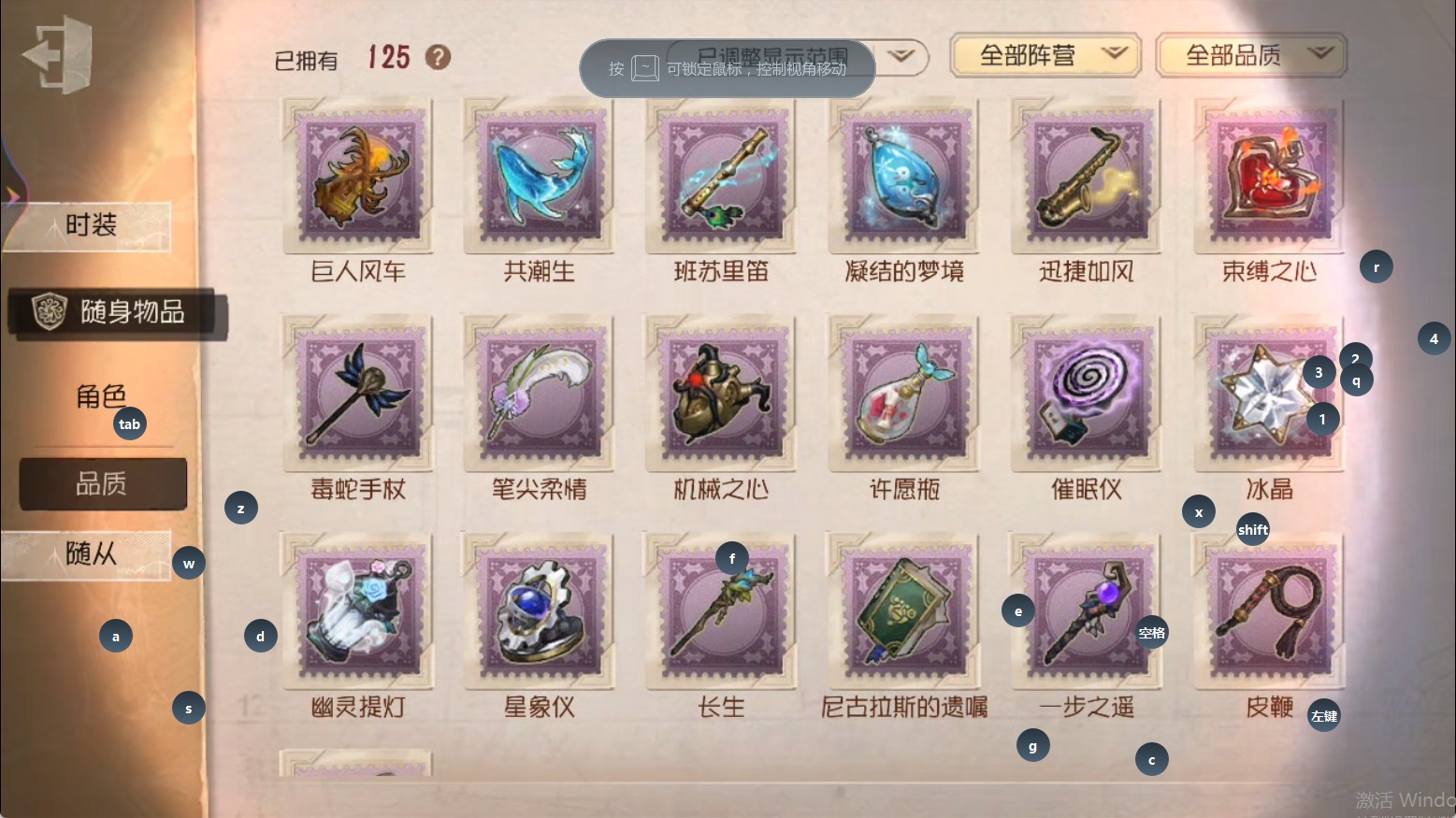Choose the 皮鞭 whip accessory
The height and width of the screenshot is (818, 1456).
[x=1269, y=611]
